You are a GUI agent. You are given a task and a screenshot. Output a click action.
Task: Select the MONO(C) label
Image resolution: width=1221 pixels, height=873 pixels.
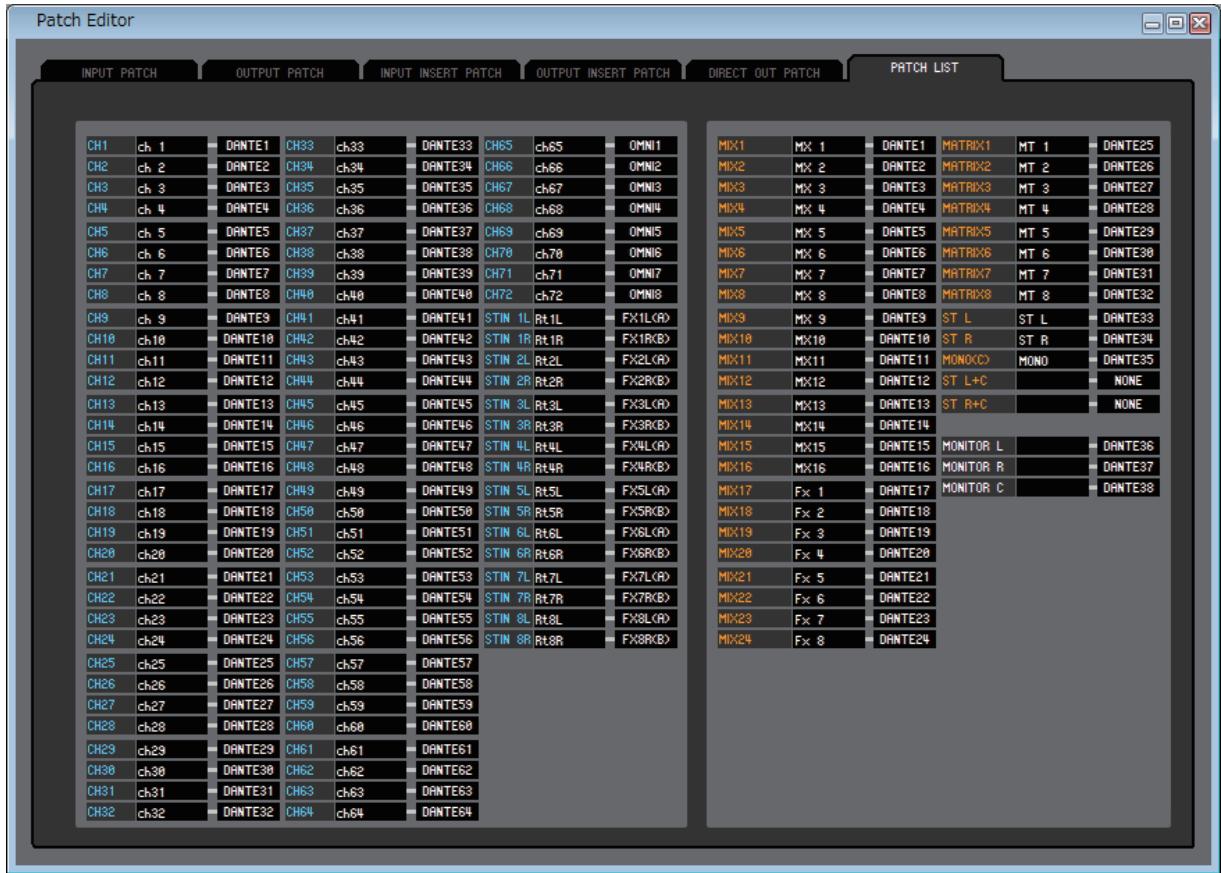[x=977, y=360]
